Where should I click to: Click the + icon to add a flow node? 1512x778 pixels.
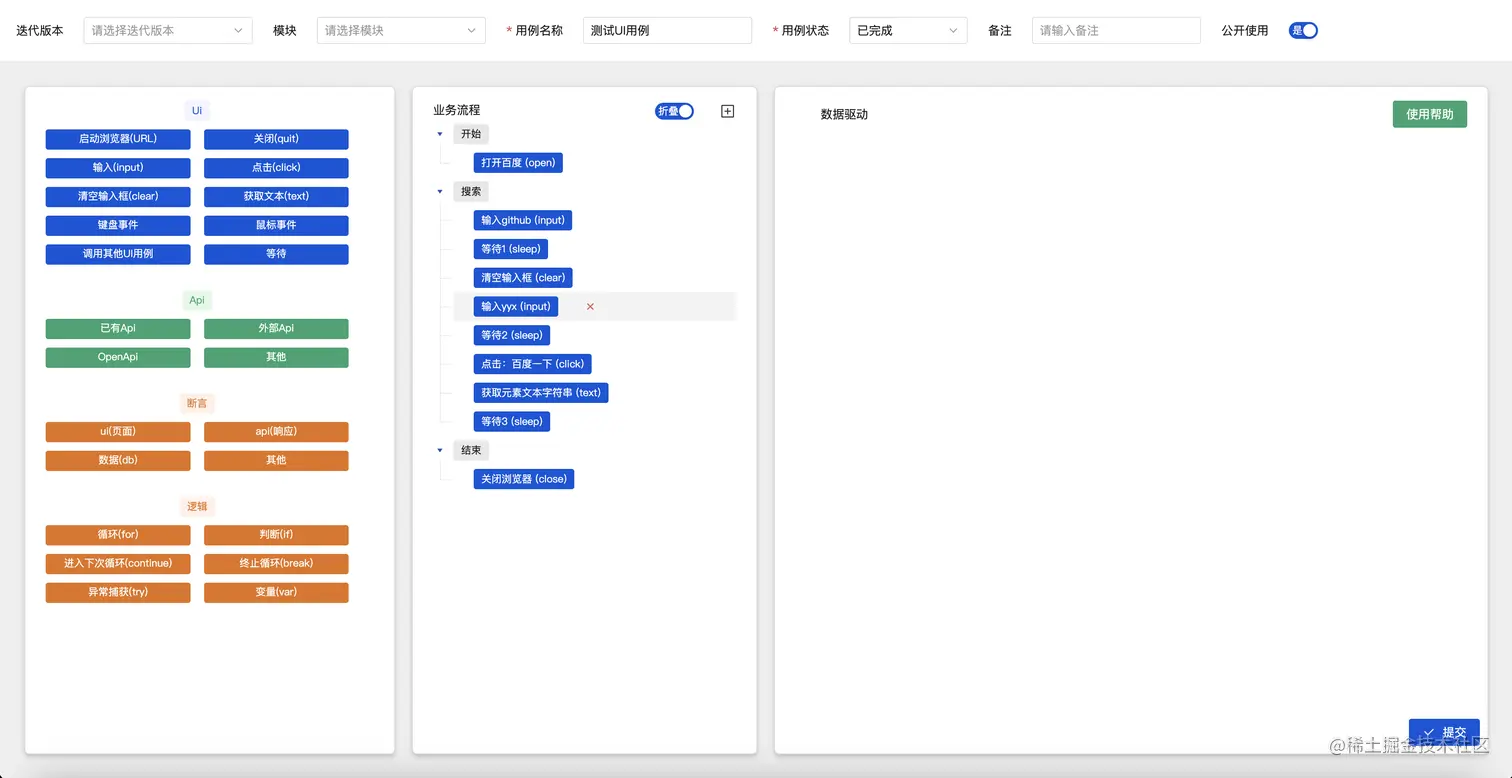coord(727,111)
